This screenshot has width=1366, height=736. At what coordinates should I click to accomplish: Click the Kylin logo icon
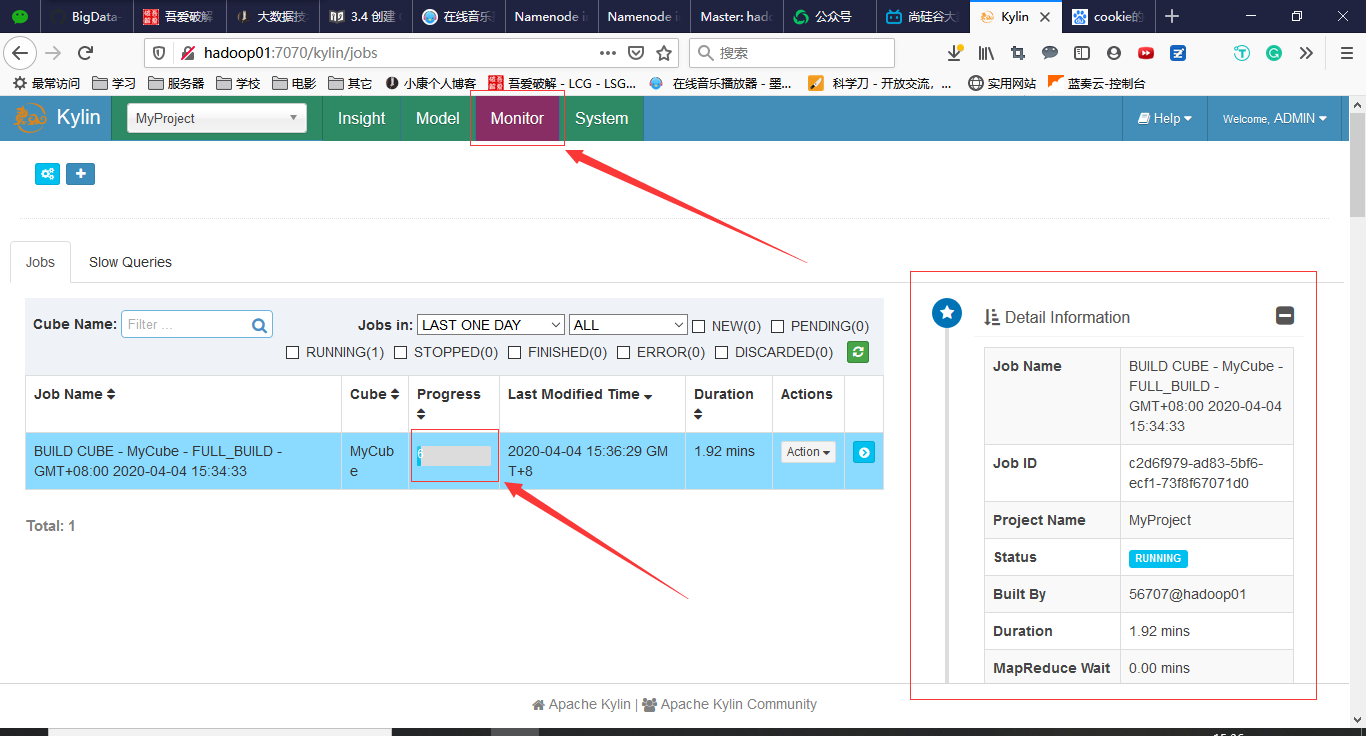31,118
